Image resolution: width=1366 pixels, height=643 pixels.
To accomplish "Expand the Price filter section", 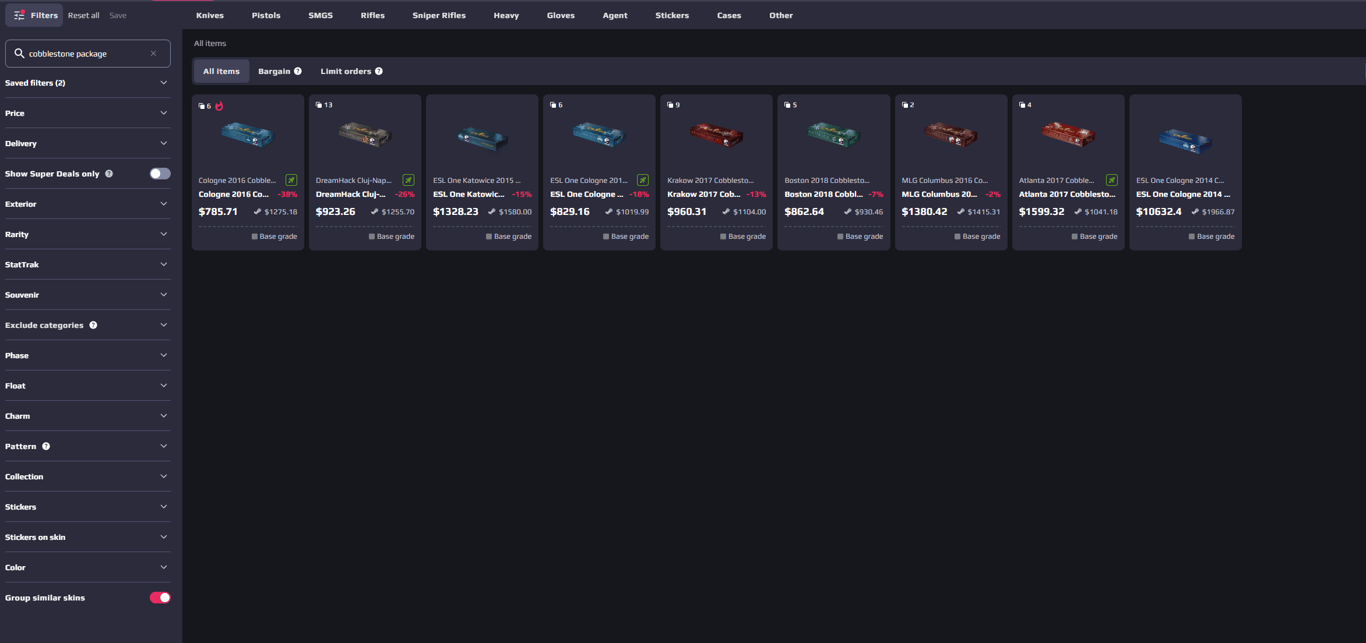I will 87,113.
